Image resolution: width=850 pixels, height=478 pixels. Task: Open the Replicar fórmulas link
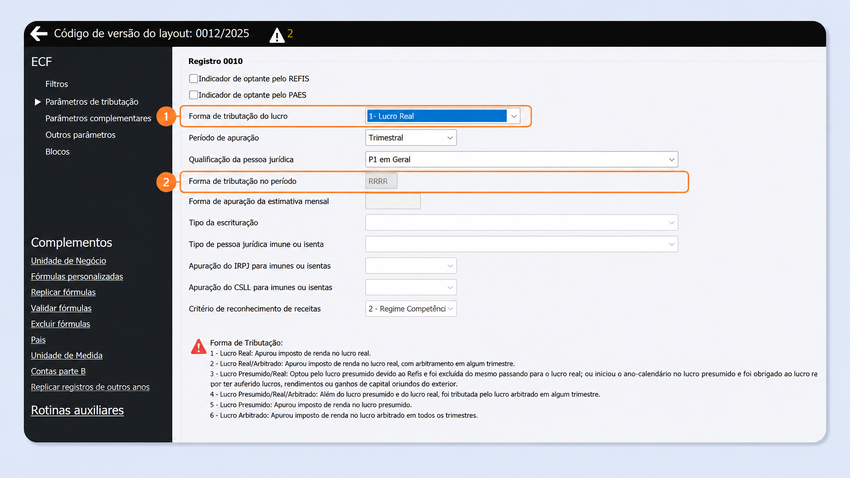click(x=63, y=292)
